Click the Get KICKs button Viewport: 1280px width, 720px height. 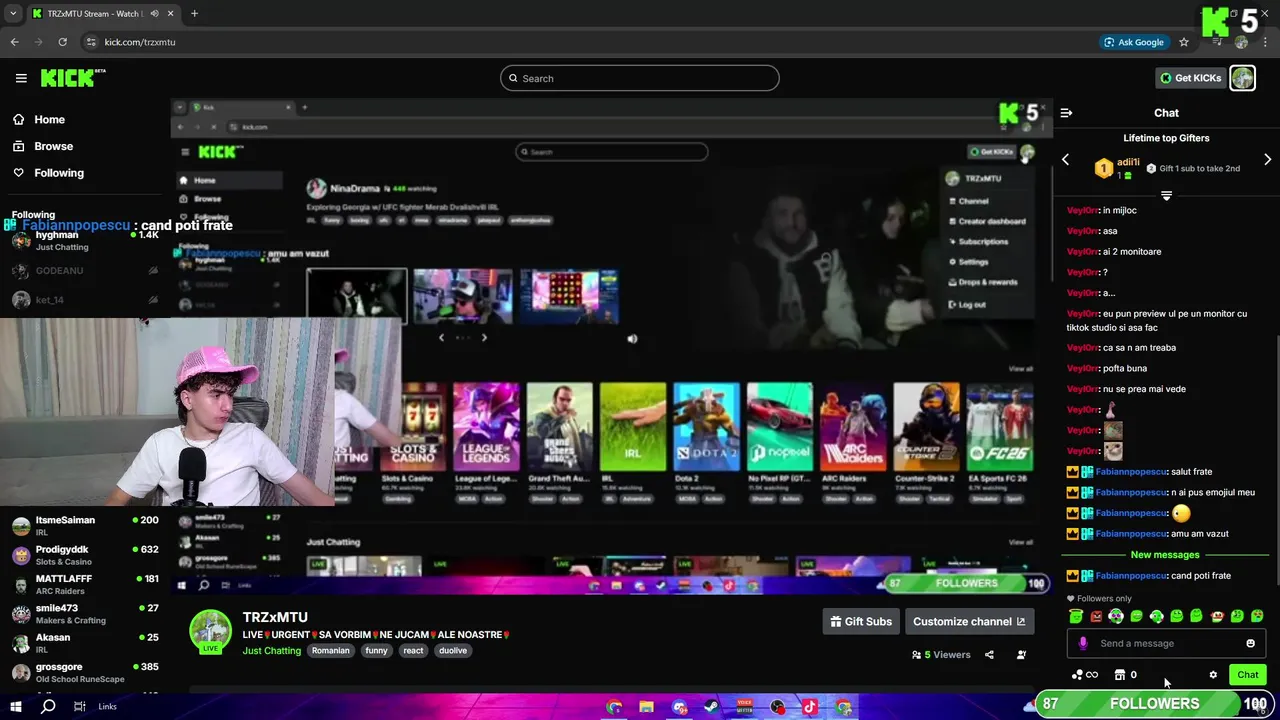click(1190, 78)
